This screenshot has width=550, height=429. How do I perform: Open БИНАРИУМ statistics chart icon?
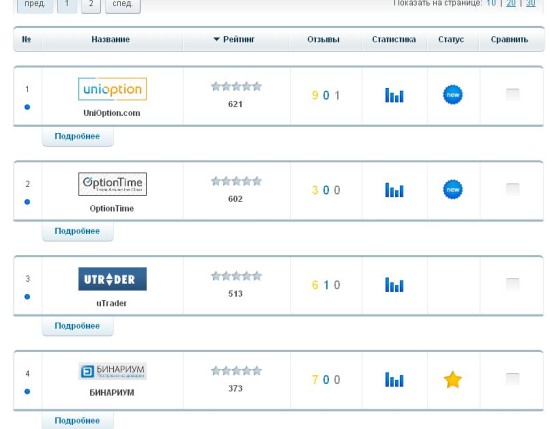[x=394, y=380]
